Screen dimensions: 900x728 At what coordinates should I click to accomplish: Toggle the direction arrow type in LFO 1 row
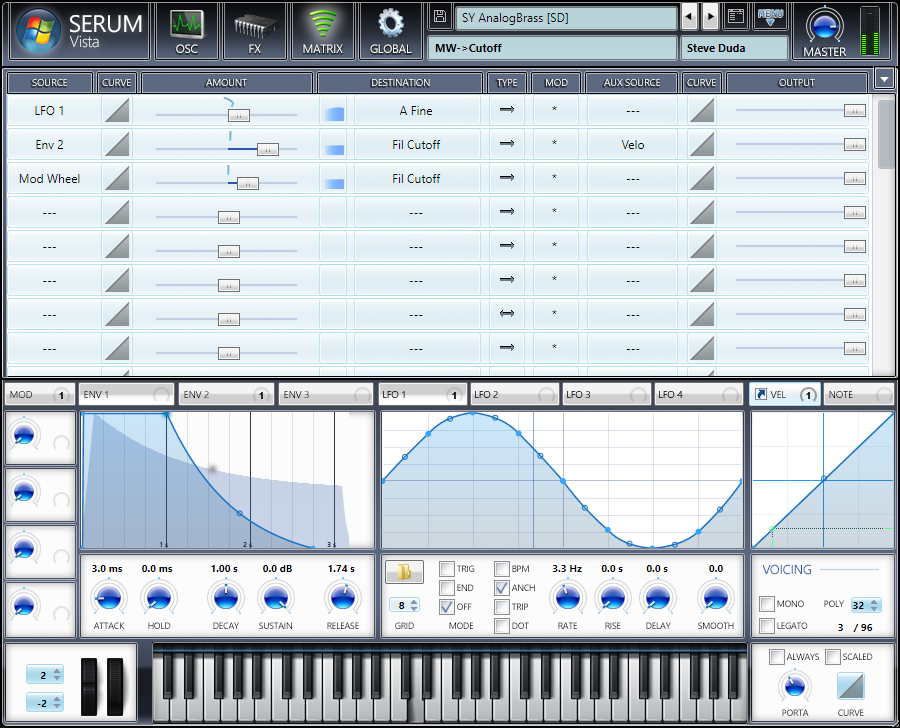tap(507, 110)
